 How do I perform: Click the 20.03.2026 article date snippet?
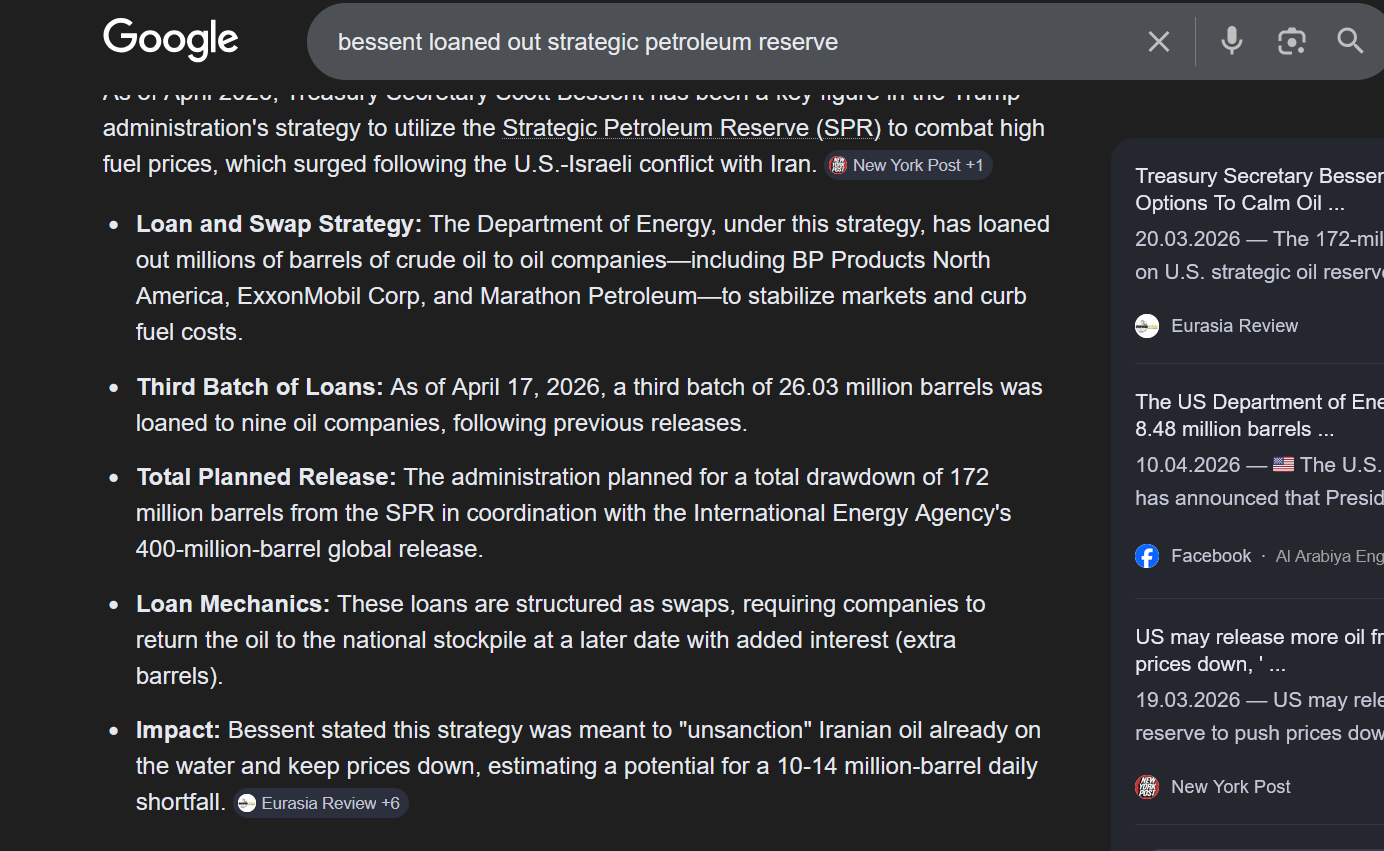(x=1260, y=255)
